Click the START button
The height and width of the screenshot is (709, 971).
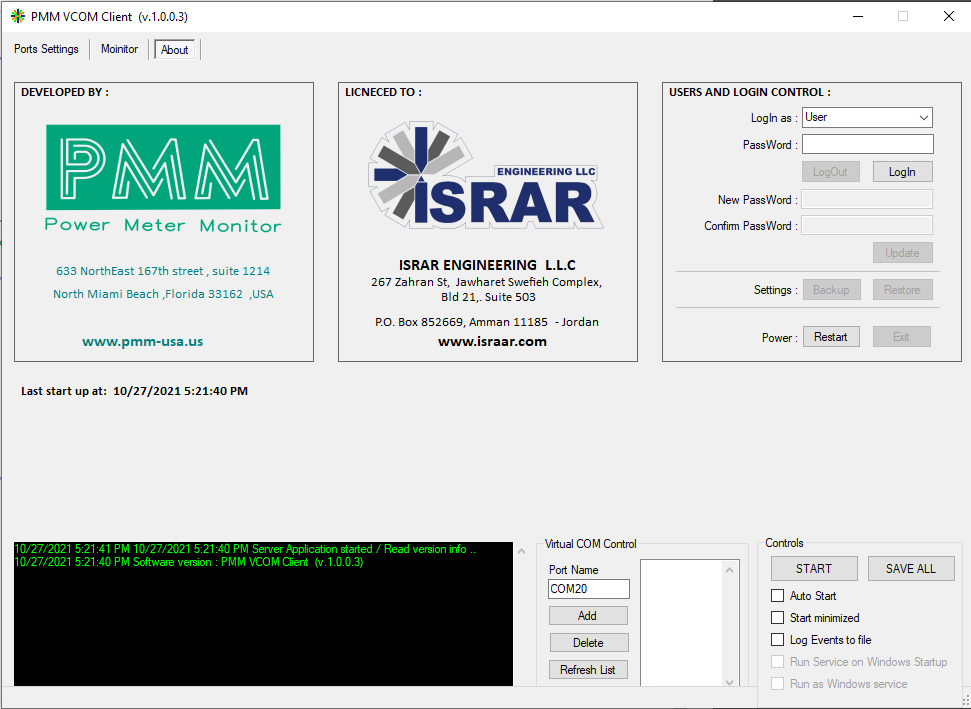(814, 568)
